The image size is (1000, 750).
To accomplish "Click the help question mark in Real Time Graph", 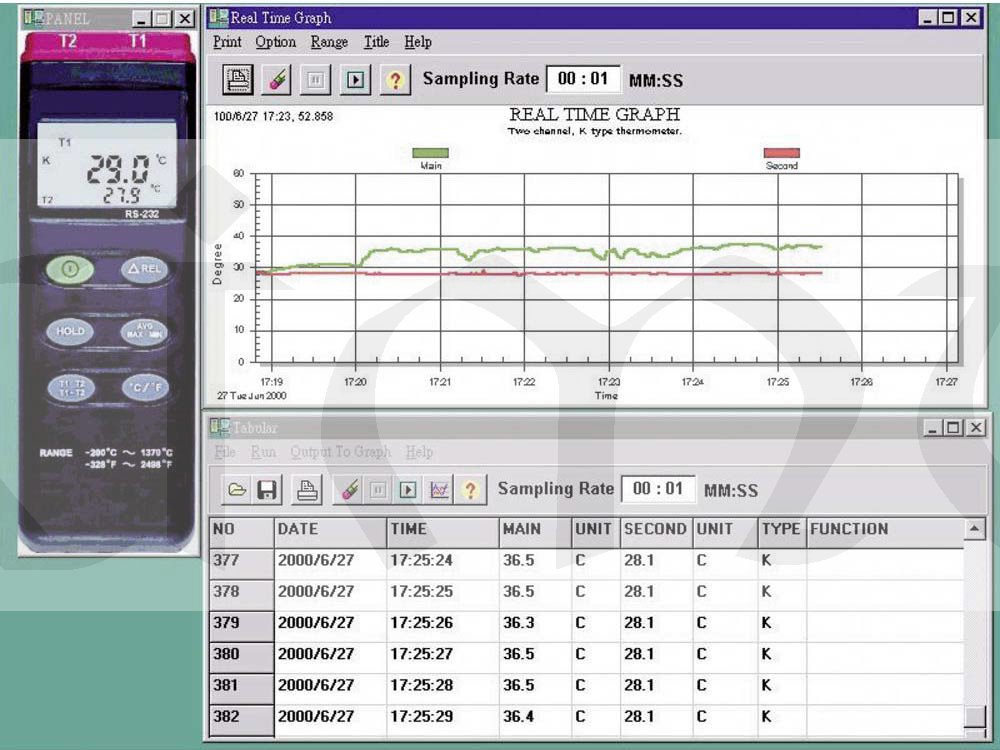I will (x=395, y=79).
